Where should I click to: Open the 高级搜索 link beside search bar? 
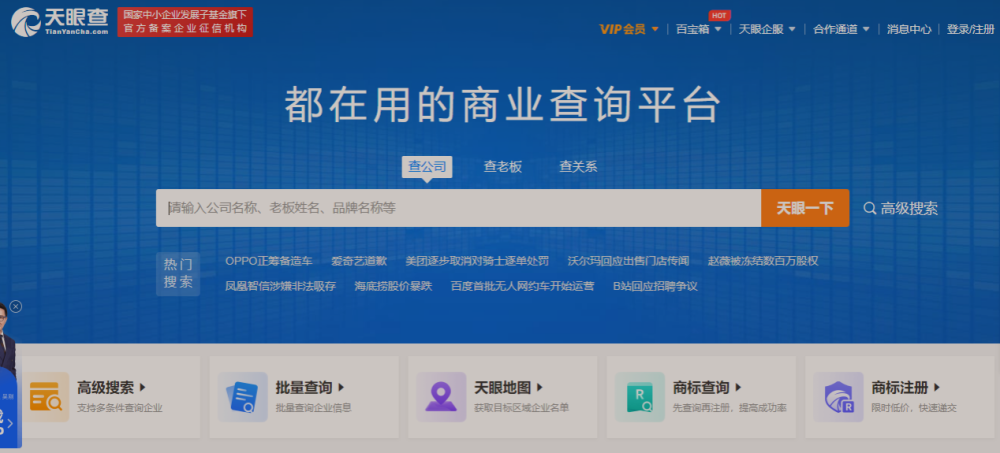[909, 208]
